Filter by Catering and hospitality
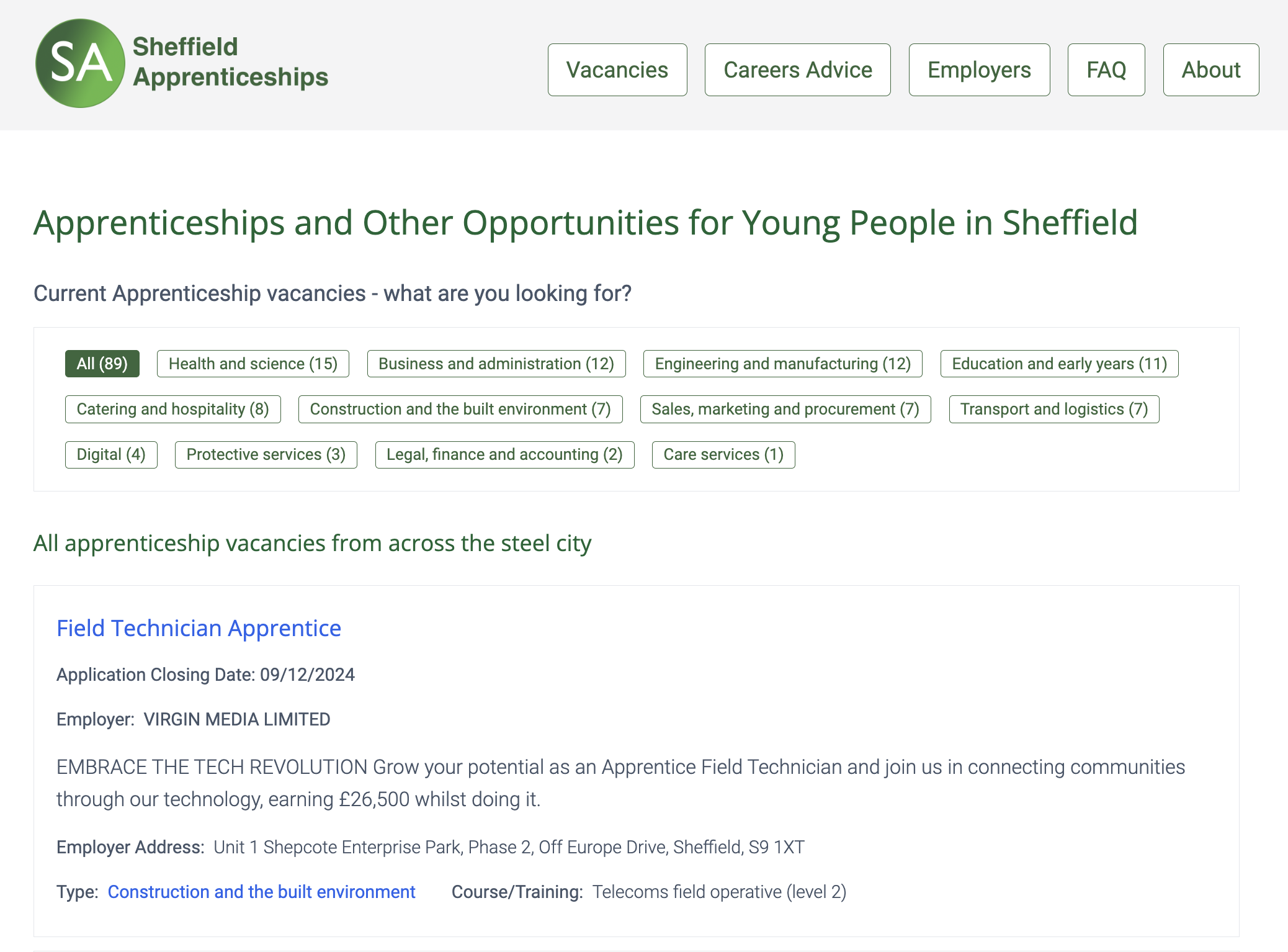This screenshot has height=952, width=1288. click(172, 409)
